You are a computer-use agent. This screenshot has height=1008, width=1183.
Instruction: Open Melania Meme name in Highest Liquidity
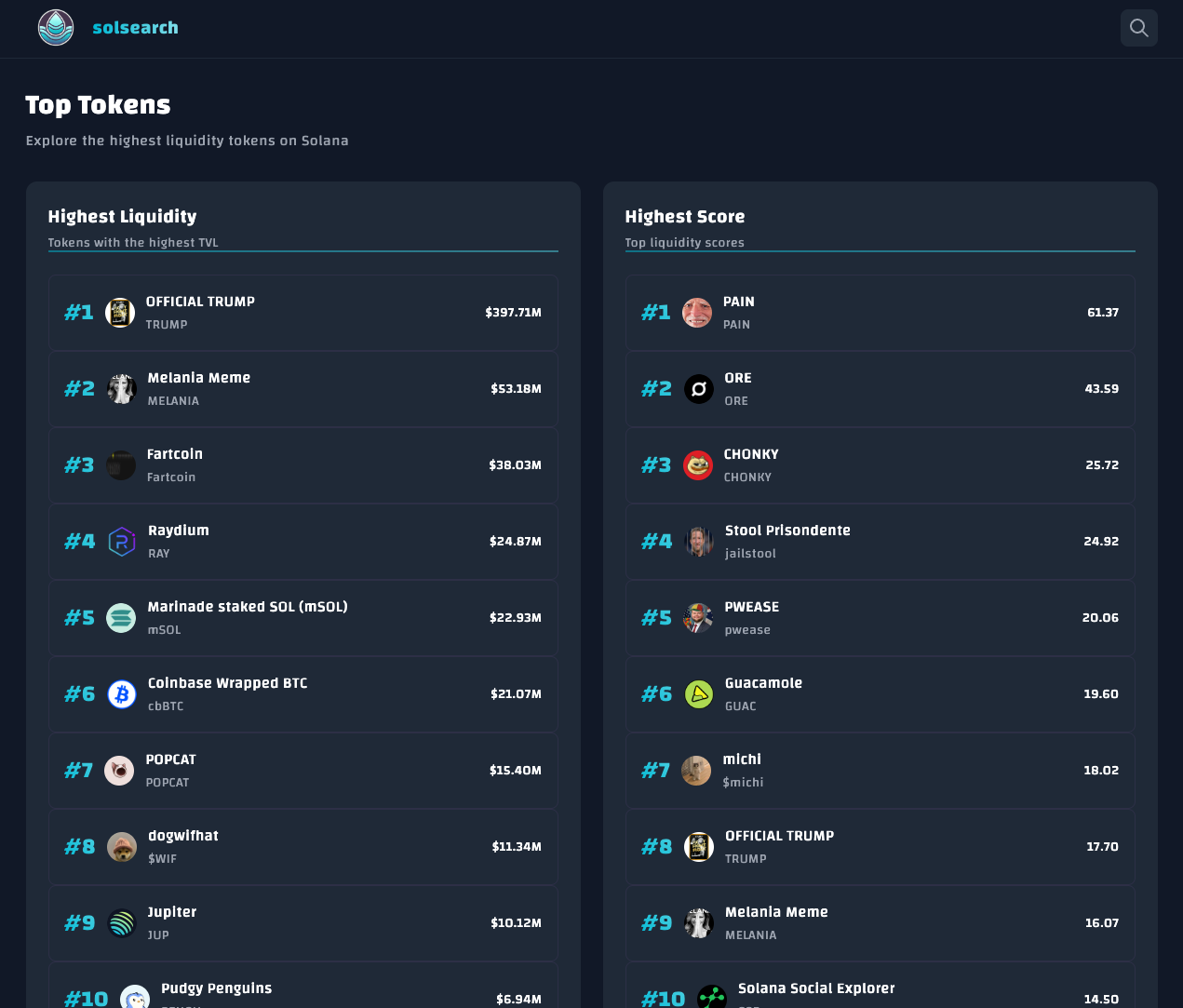199,378
